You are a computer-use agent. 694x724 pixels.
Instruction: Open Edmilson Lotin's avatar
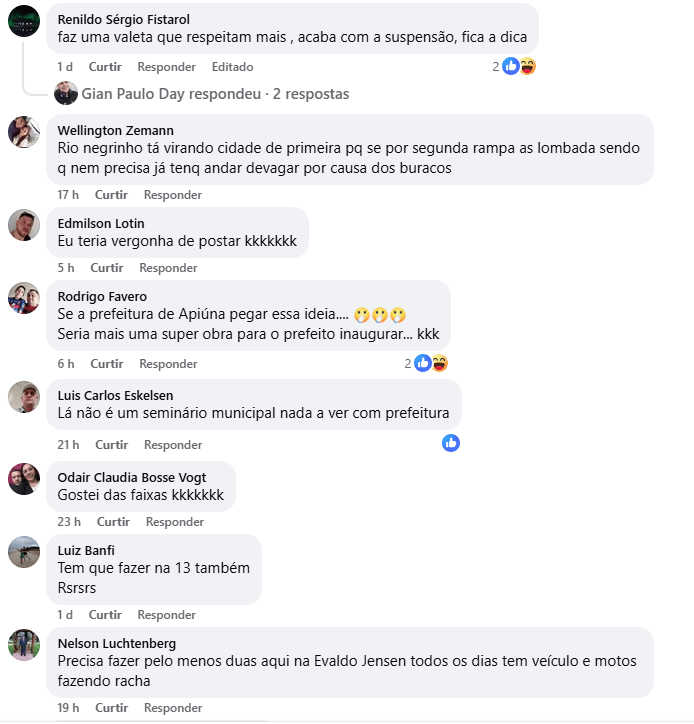24,225
